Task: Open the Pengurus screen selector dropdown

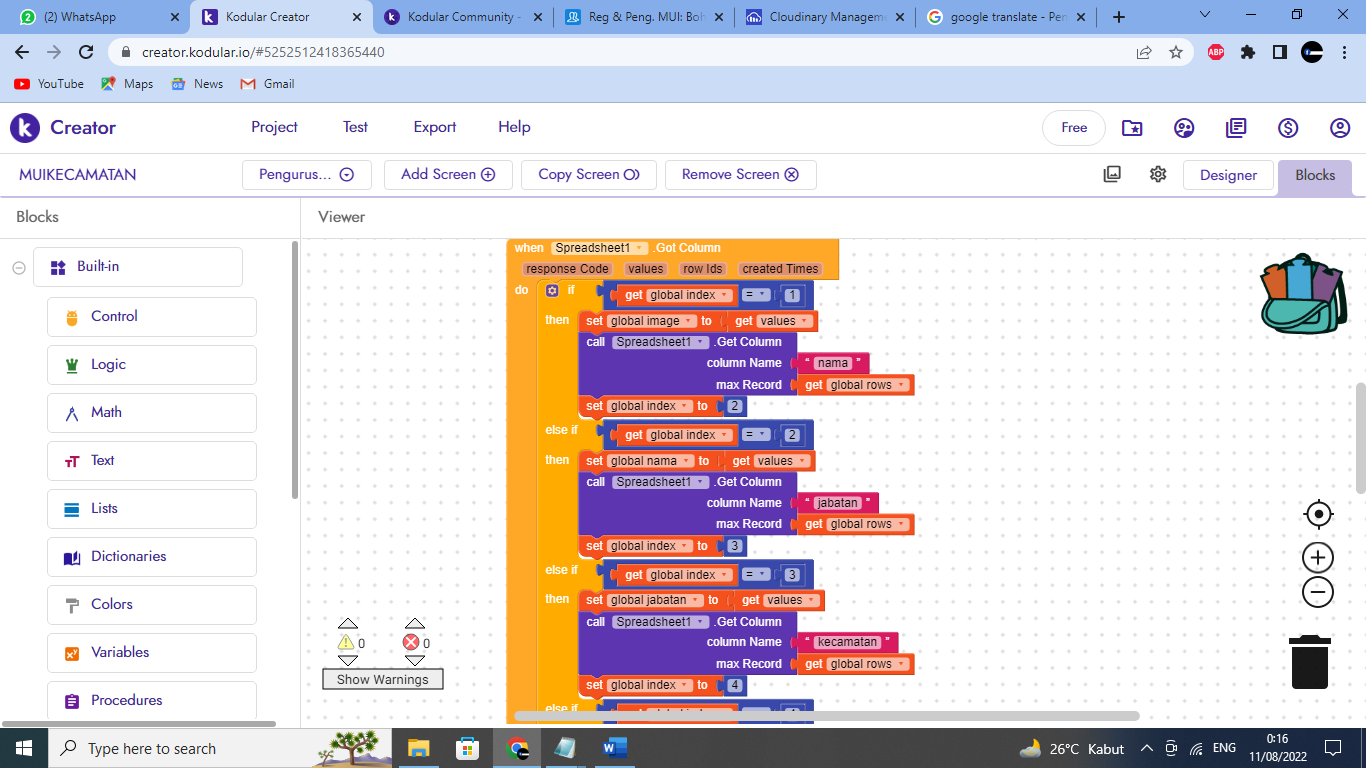Action: click(307, 175)
